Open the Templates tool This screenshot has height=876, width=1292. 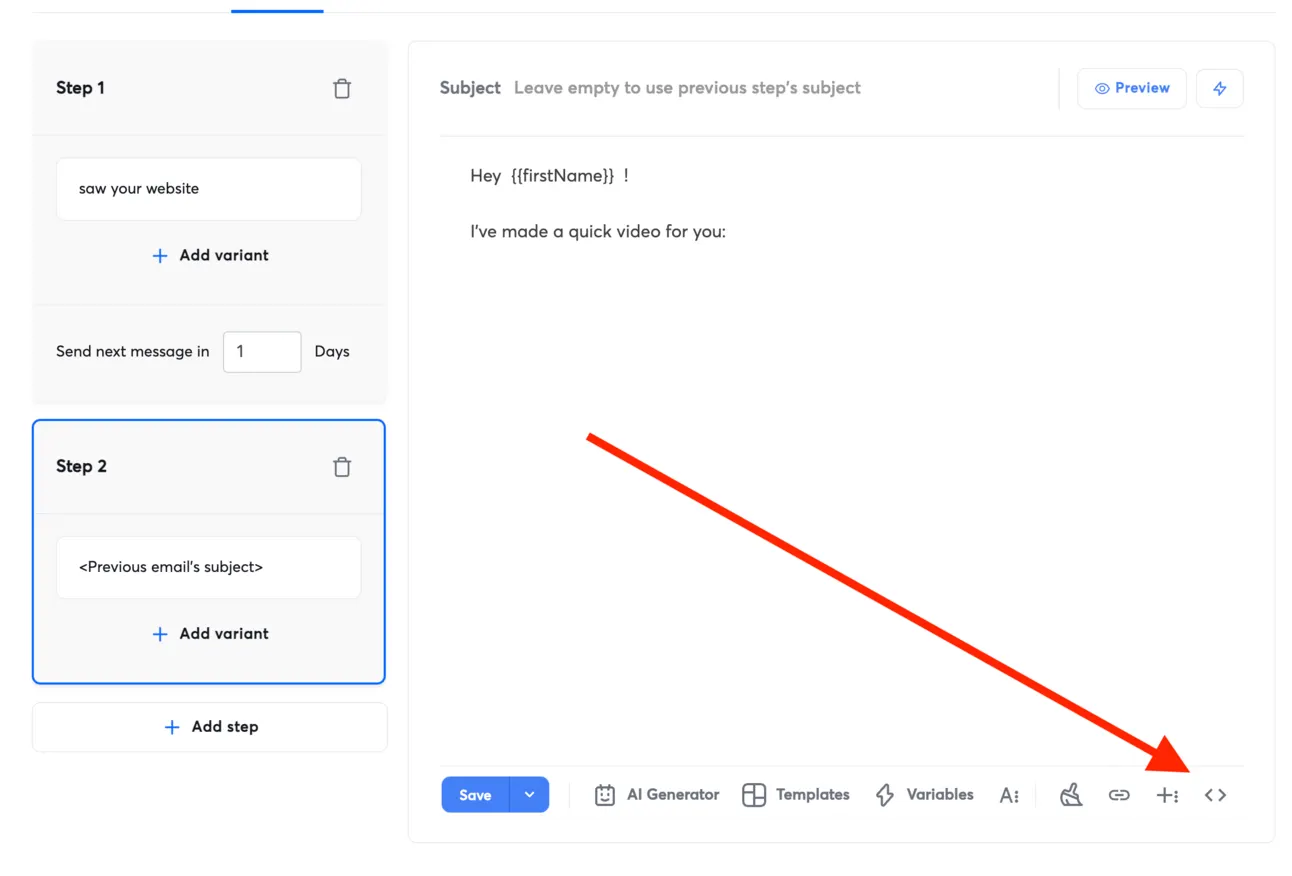point(796,795)
